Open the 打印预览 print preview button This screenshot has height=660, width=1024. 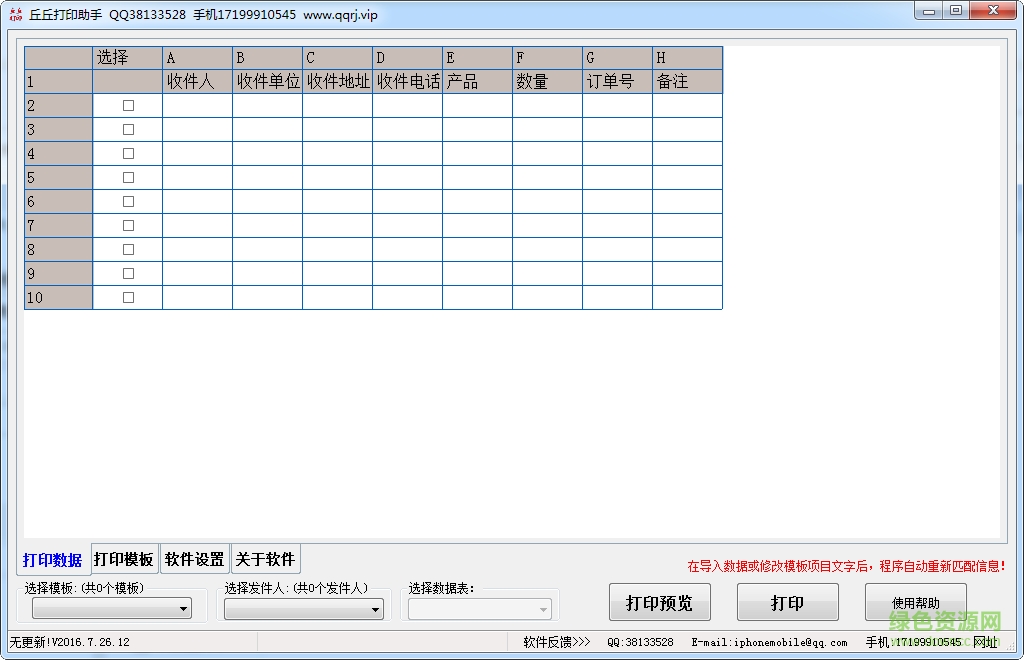(659, 602)
